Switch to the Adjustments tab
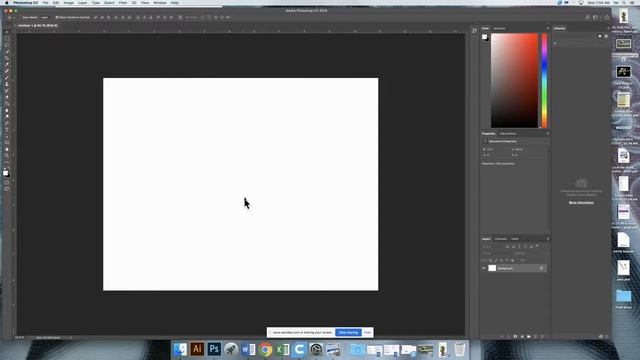The width and height of the screenshot is (640, 360). (x=508, y=133)
